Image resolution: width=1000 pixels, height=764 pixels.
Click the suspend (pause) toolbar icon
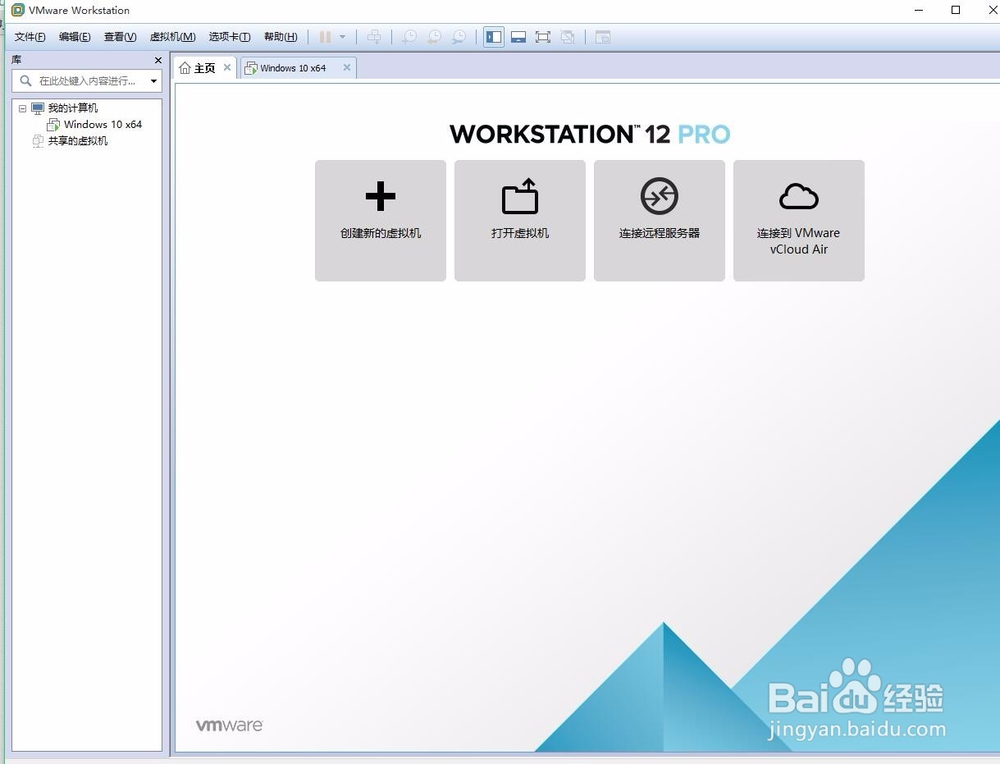tap(324, 37)
